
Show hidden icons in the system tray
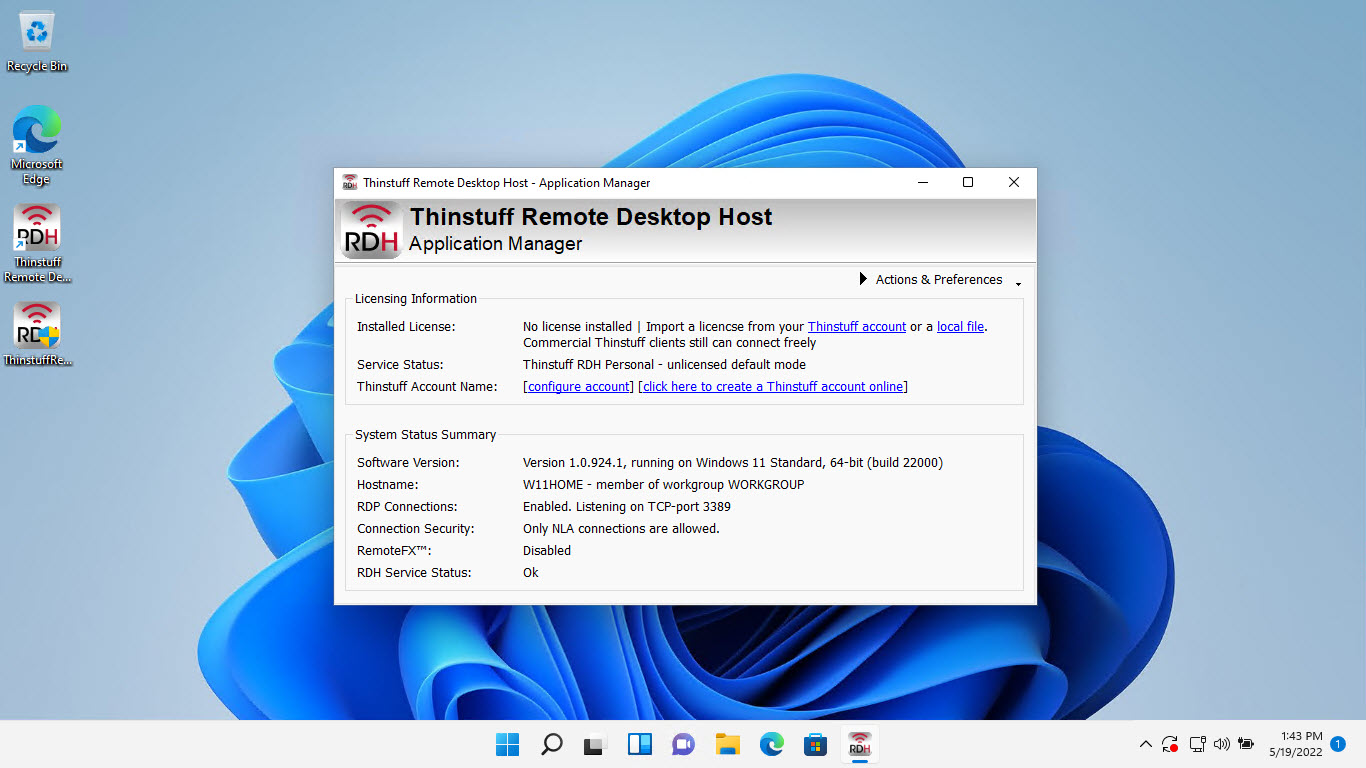tap(1145, 744)
